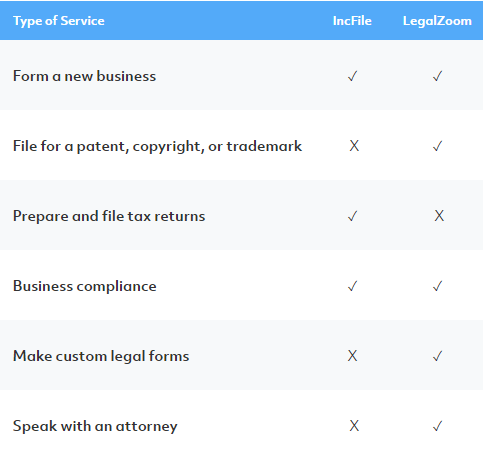Click LegalZoom checkmark for Business compliance
Screen dimensions: 483x459
point(437,286)
